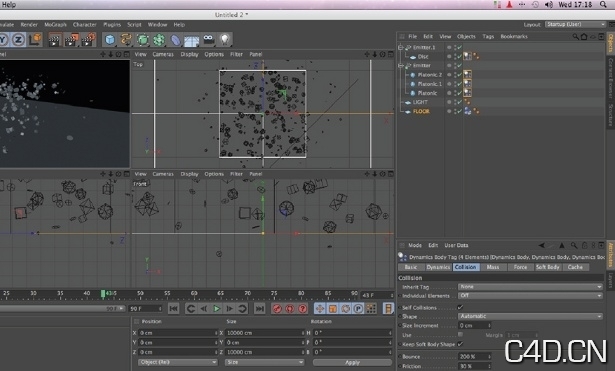Image resolution: width=615 pixels, height=371 pixels.
Task: Lock the Y axis in toolbar
Action: 4,40
